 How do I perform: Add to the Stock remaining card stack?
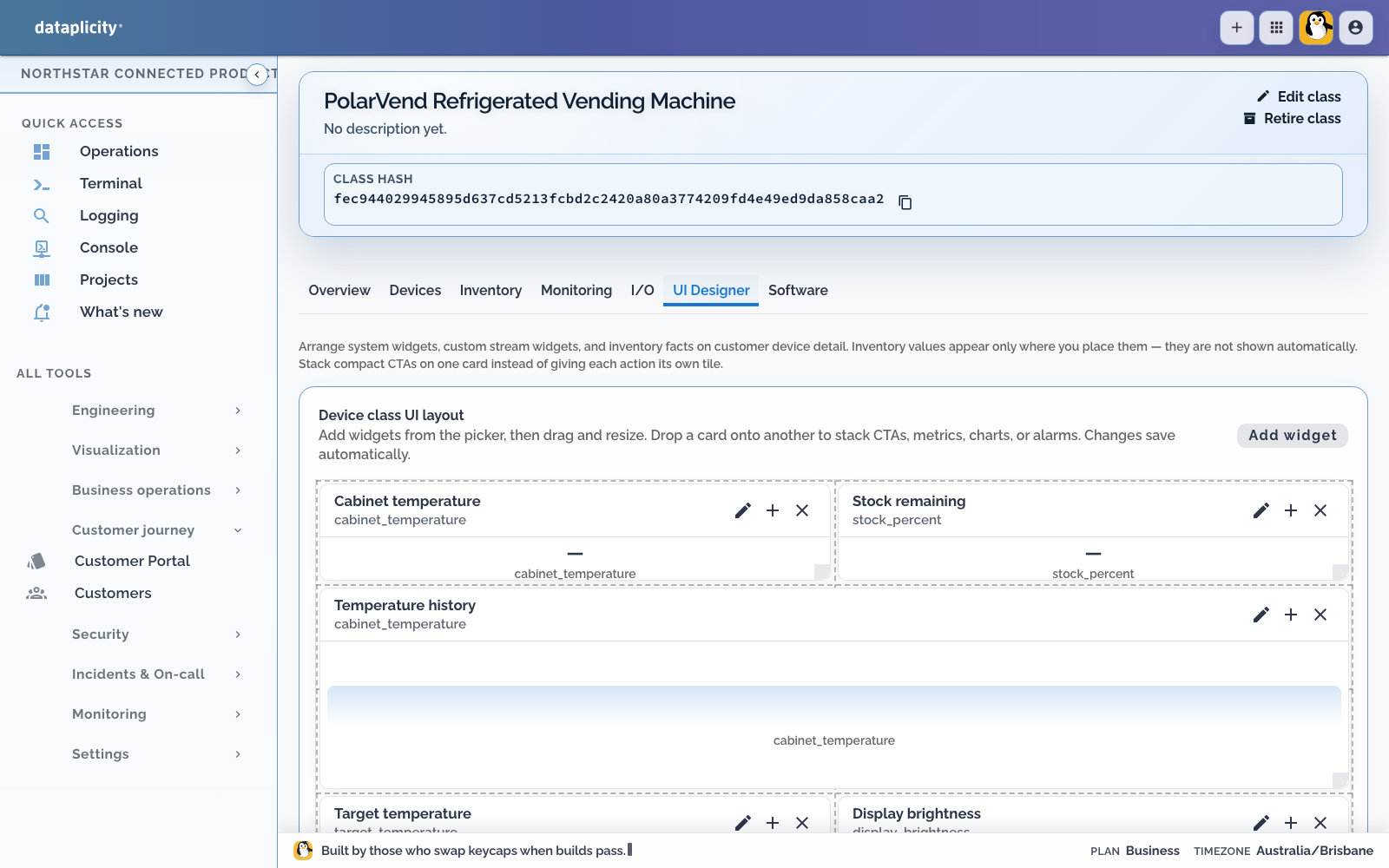pos(1291,510)
